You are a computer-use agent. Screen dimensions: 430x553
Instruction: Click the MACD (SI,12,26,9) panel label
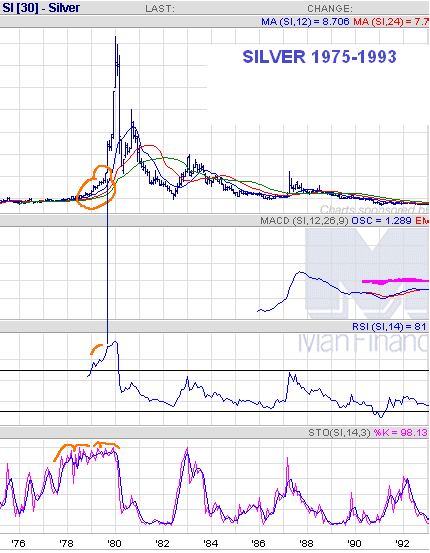pos(304,221)
